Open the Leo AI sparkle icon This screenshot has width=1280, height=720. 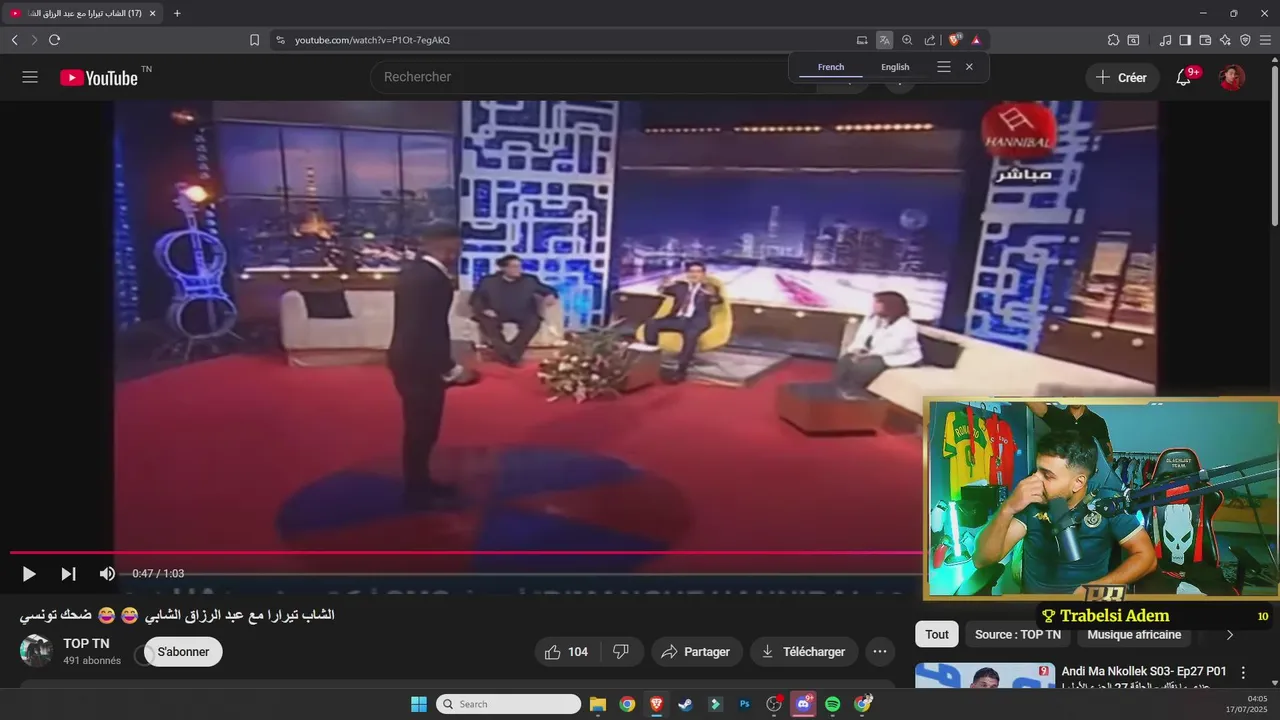1226,40
